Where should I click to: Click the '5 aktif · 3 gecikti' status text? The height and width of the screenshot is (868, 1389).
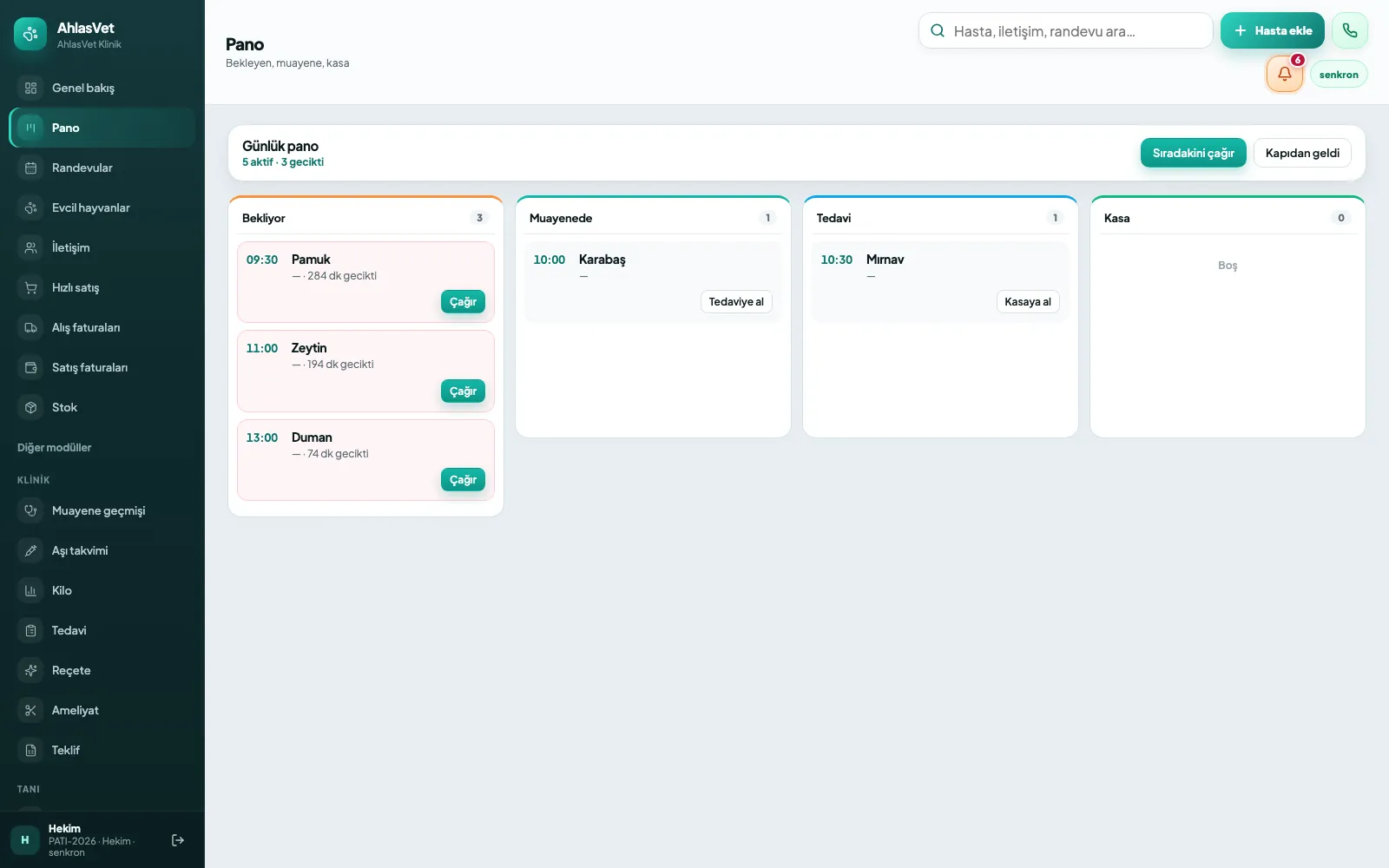pos(283,162)
